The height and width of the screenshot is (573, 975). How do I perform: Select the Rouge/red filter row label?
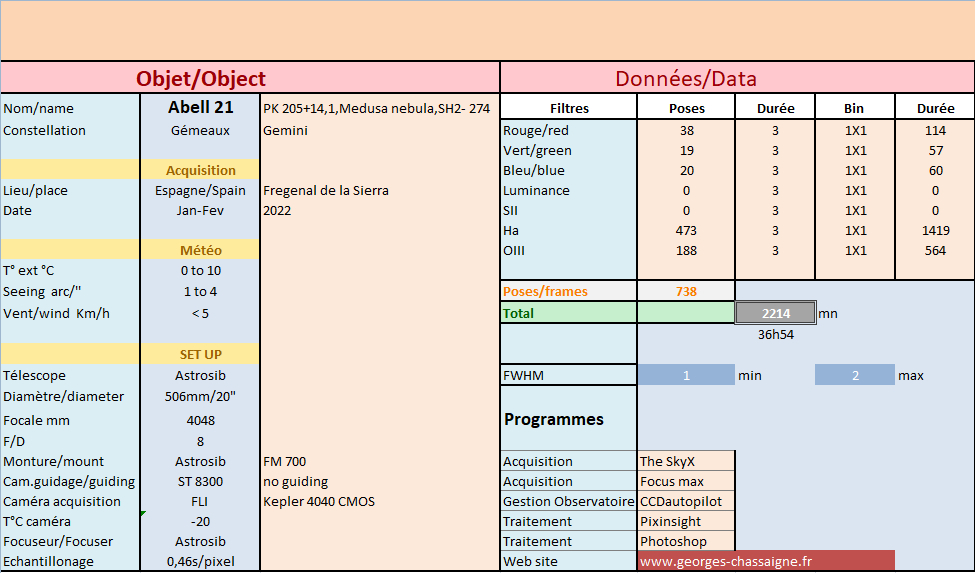(x=568, y=131)
